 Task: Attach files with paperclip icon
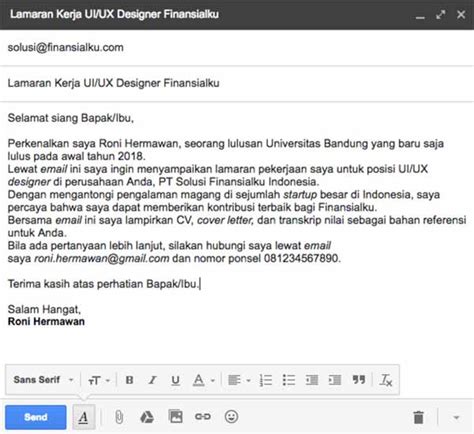(119, 417)
